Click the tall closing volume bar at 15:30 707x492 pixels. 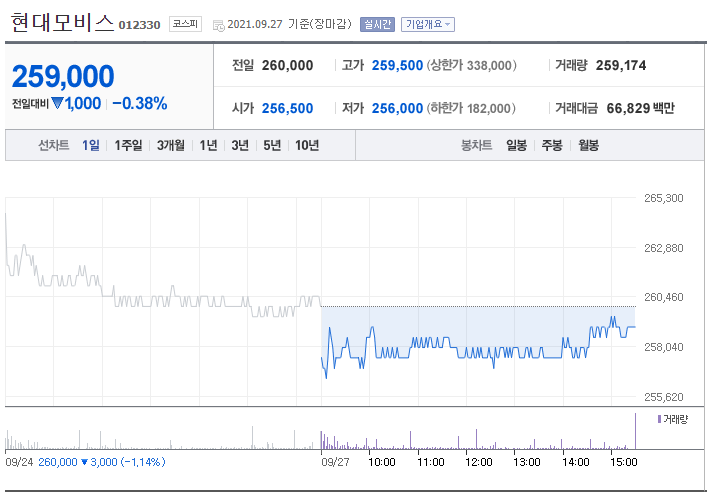point(635,431)
